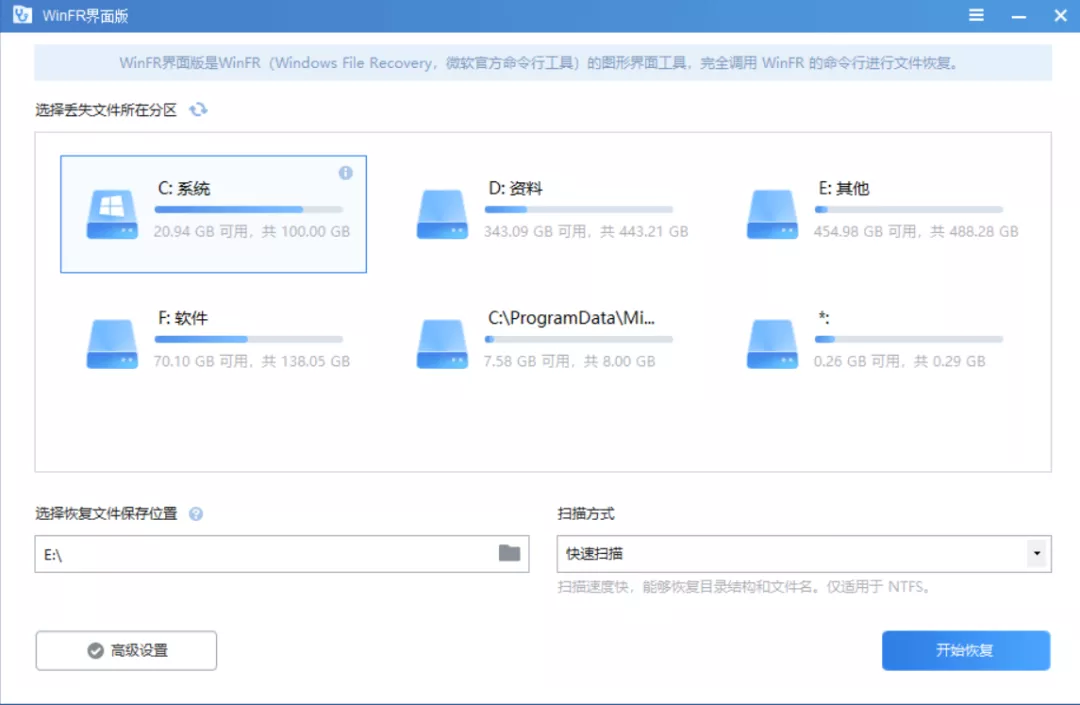Click the E: 其他 label
Screen dimensions: 1080x705
coord(844,188)
